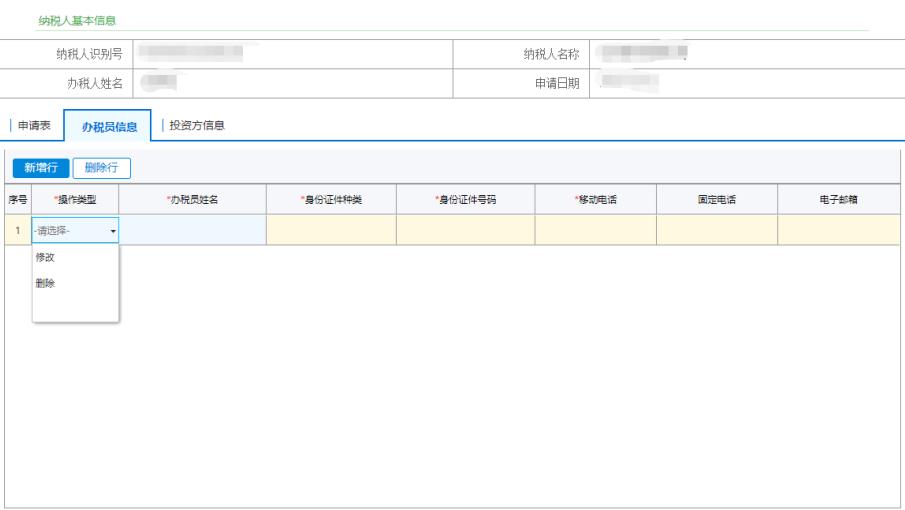Click the 办税员姓名 cell in row 1
Screen dimensions: 905x510
click(x=192, y=231)
